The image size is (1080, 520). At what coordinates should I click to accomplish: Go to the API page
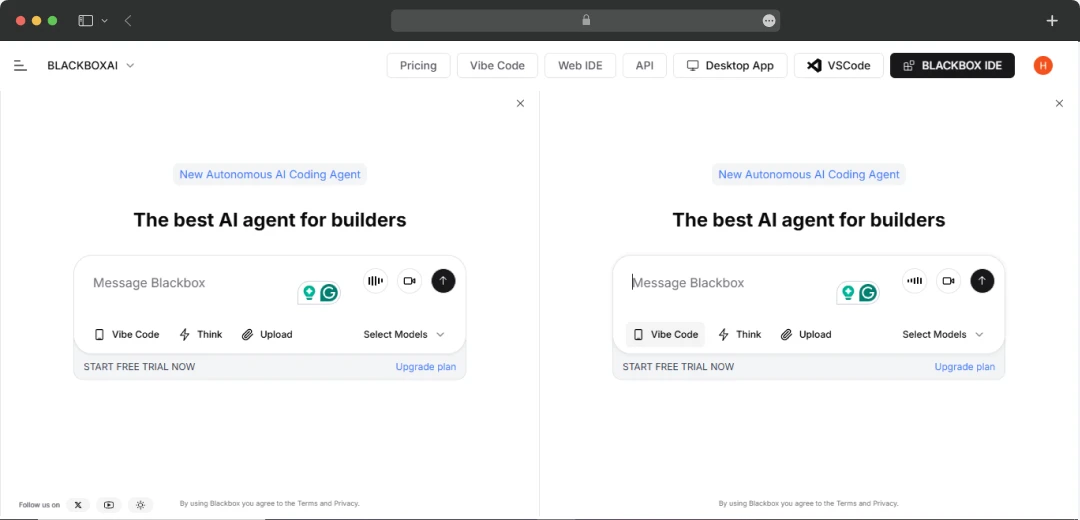[645, 65]
